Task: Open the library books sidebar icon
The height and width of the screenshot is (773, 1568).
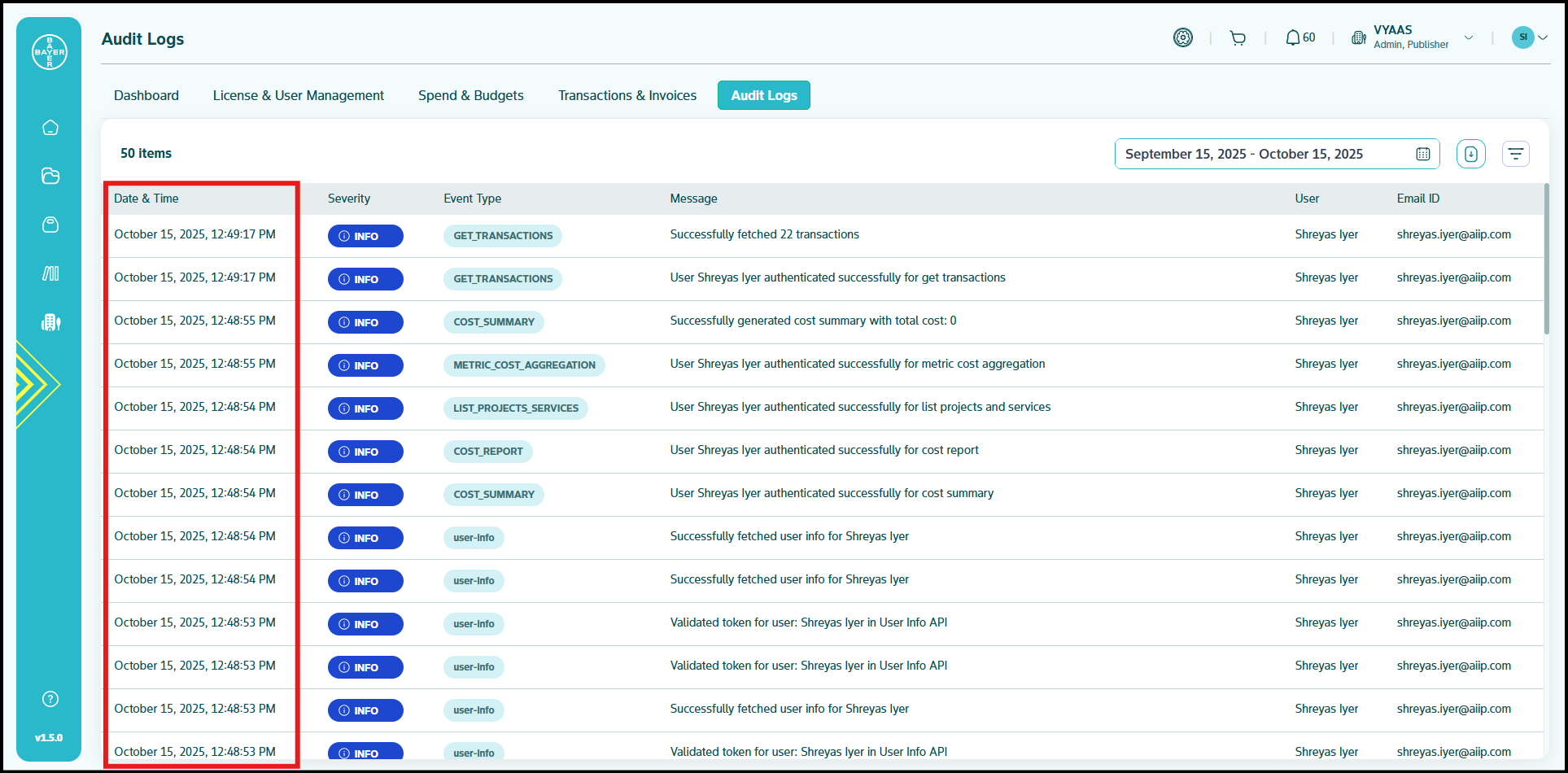Action: 50,273
